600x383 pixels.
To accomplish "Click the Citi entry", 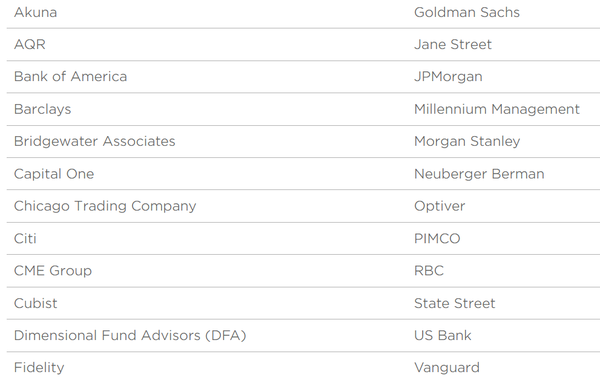I will pos(25,238).
